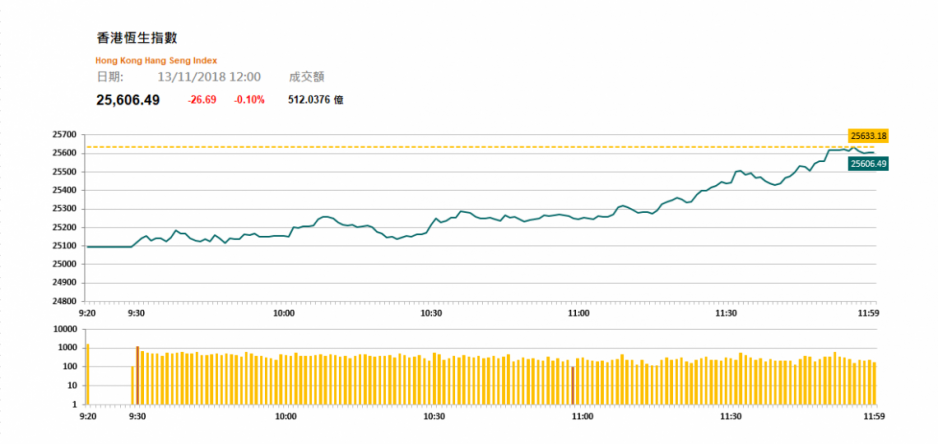
Task: Click the 9:20 label under the volume chart
Action: click(x=87, y=416)
